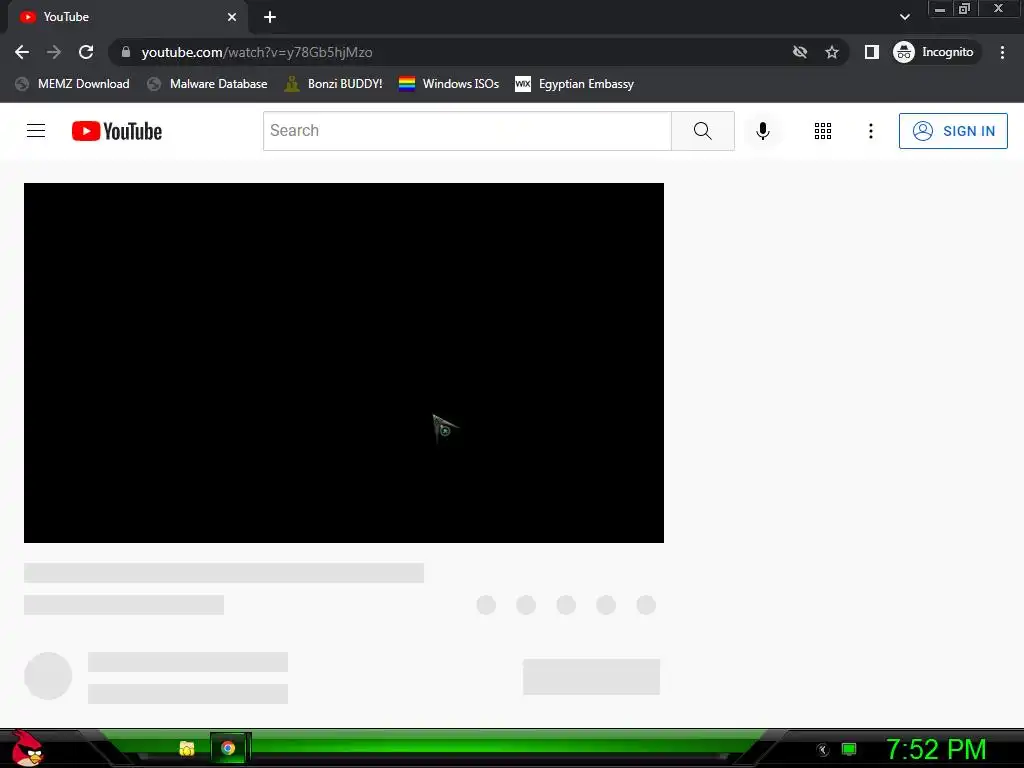Click the YouTube logo
Screen dimensions: 1024x768
point(117,131)
